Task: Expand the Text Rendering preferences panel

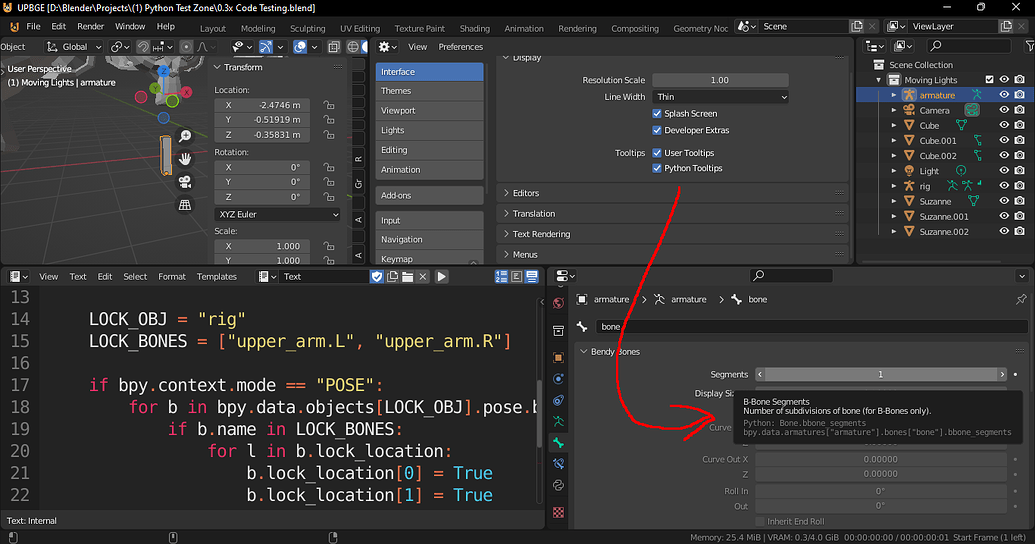Action: tap(671, 234)
